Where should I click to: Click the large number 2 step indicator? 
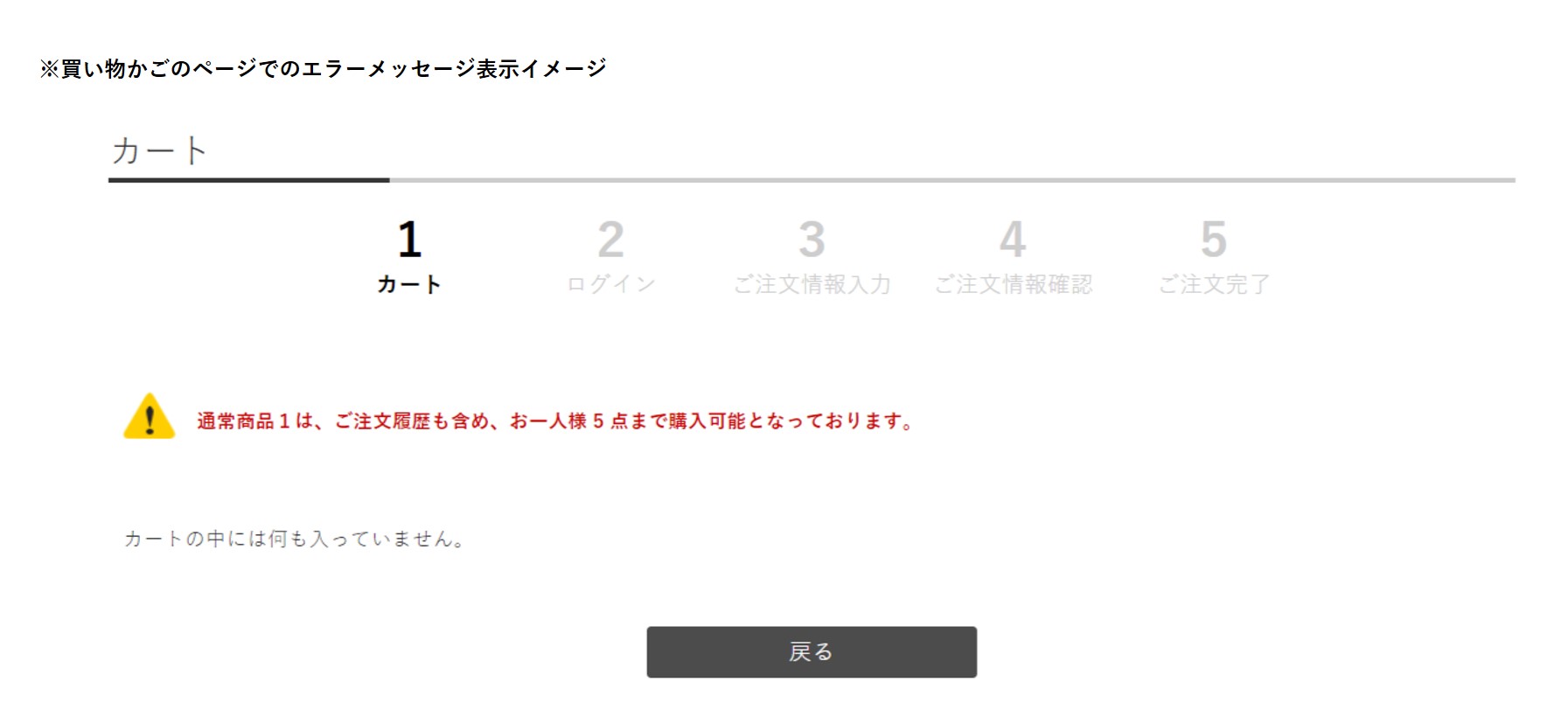(610, 240)
